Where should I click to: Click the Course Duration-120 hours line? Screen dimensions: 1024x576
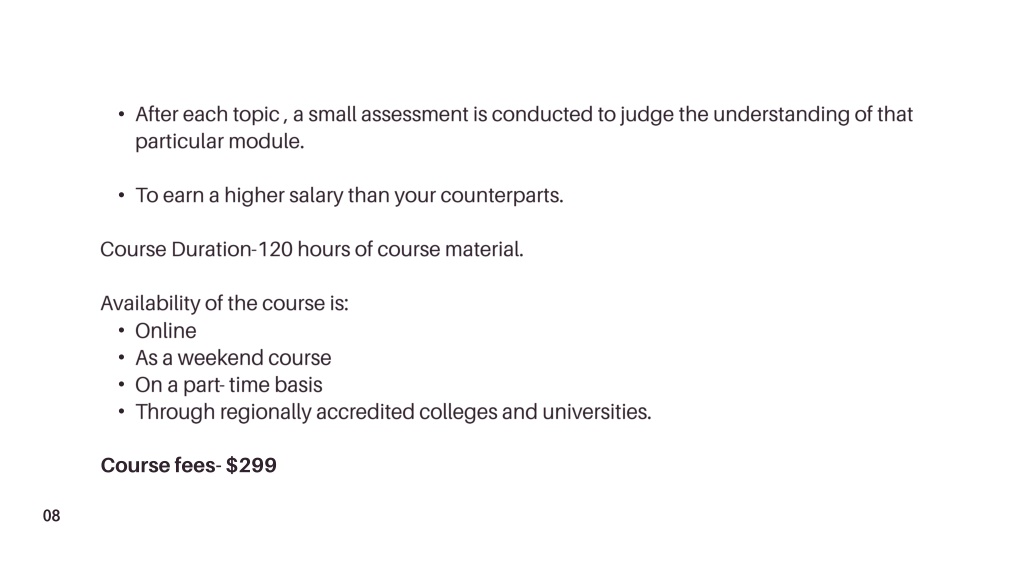(312, 249)
